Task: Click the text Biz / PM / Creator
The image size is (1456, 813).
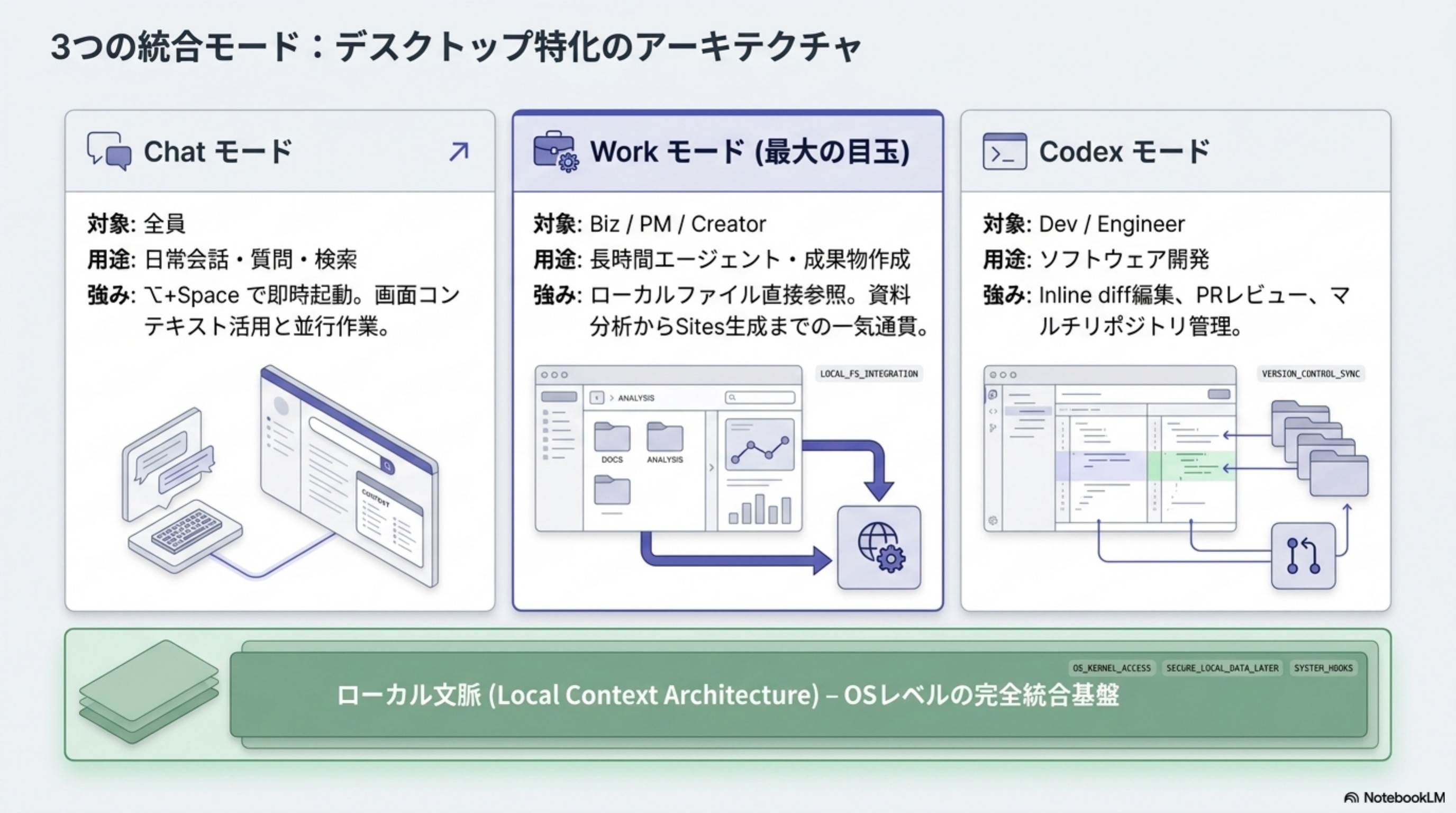Action: click(678, 224)
